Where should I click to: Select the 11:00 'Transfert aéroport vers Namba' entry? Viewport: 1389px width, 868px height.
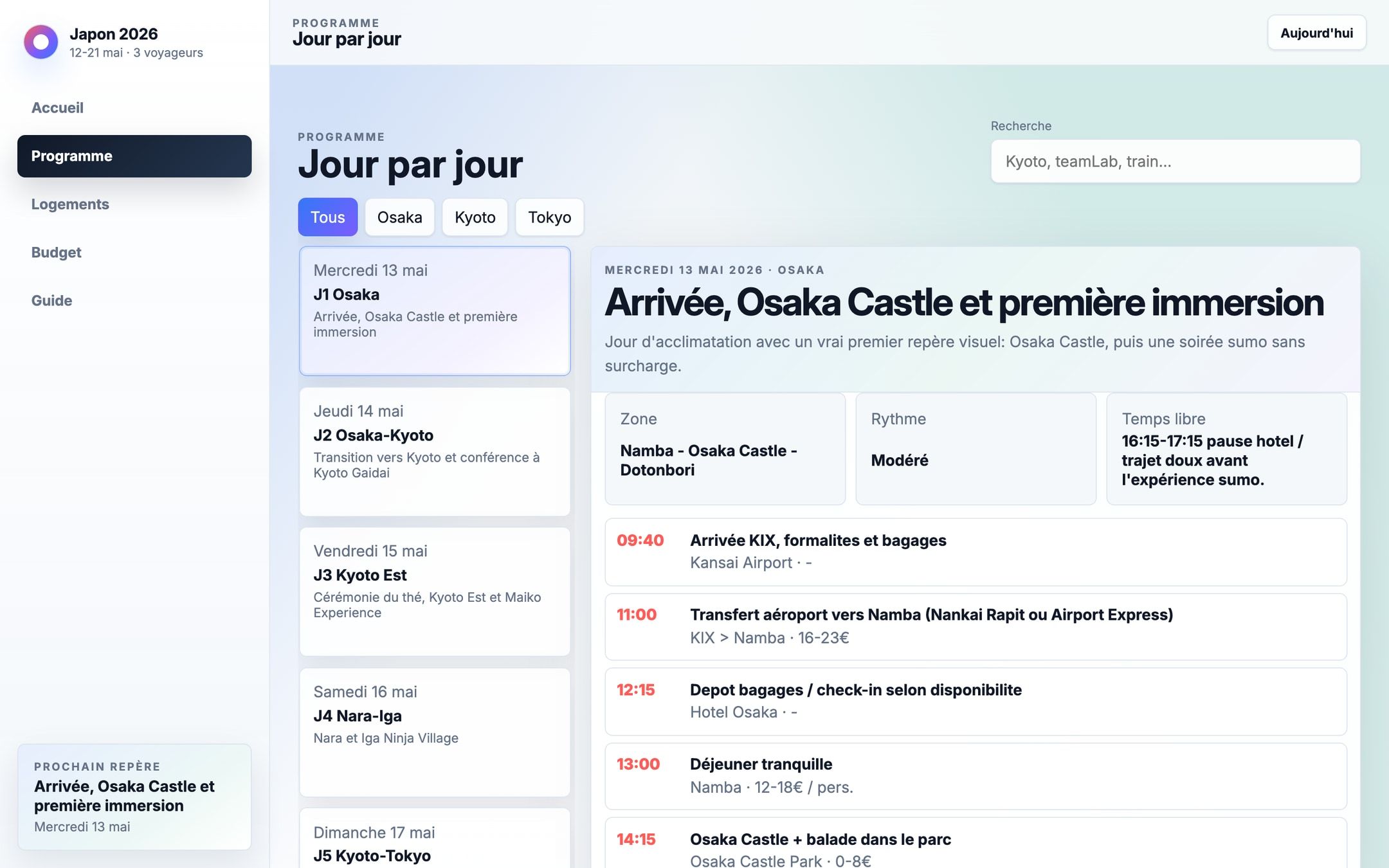976,627
